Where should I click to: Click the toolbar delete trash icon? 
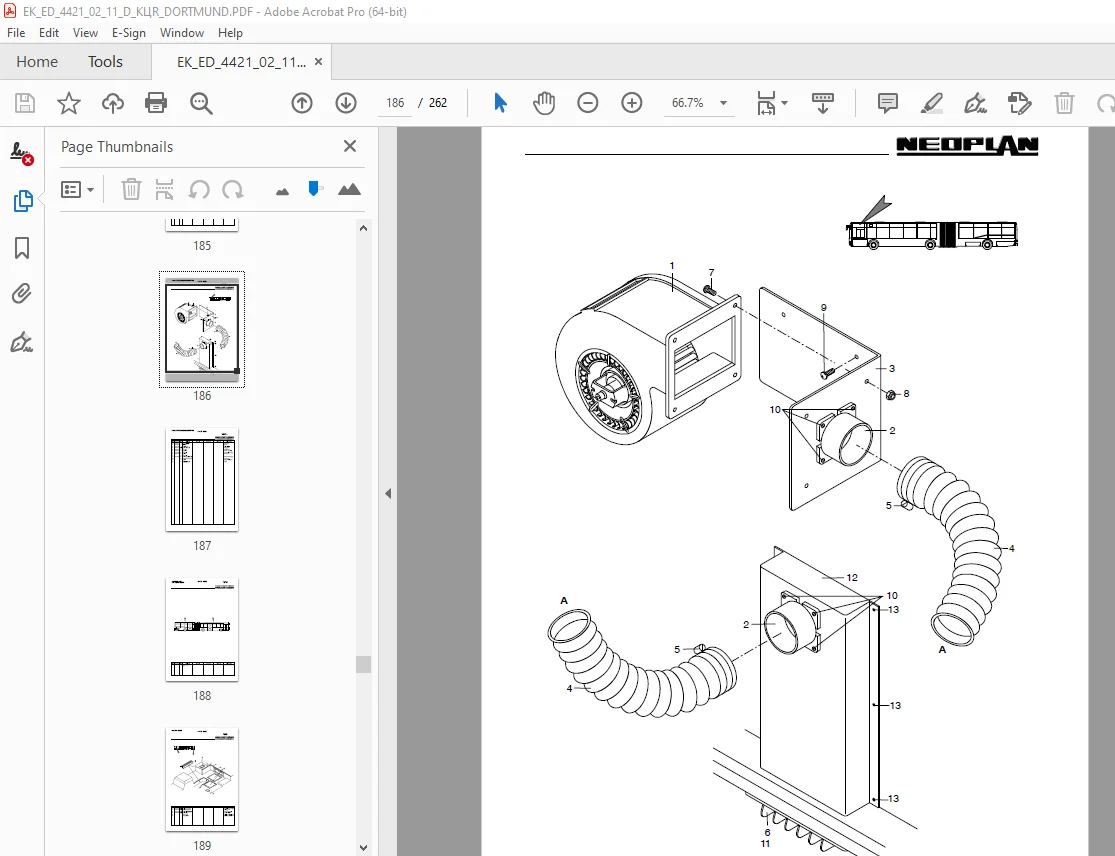click(1064, 103)
